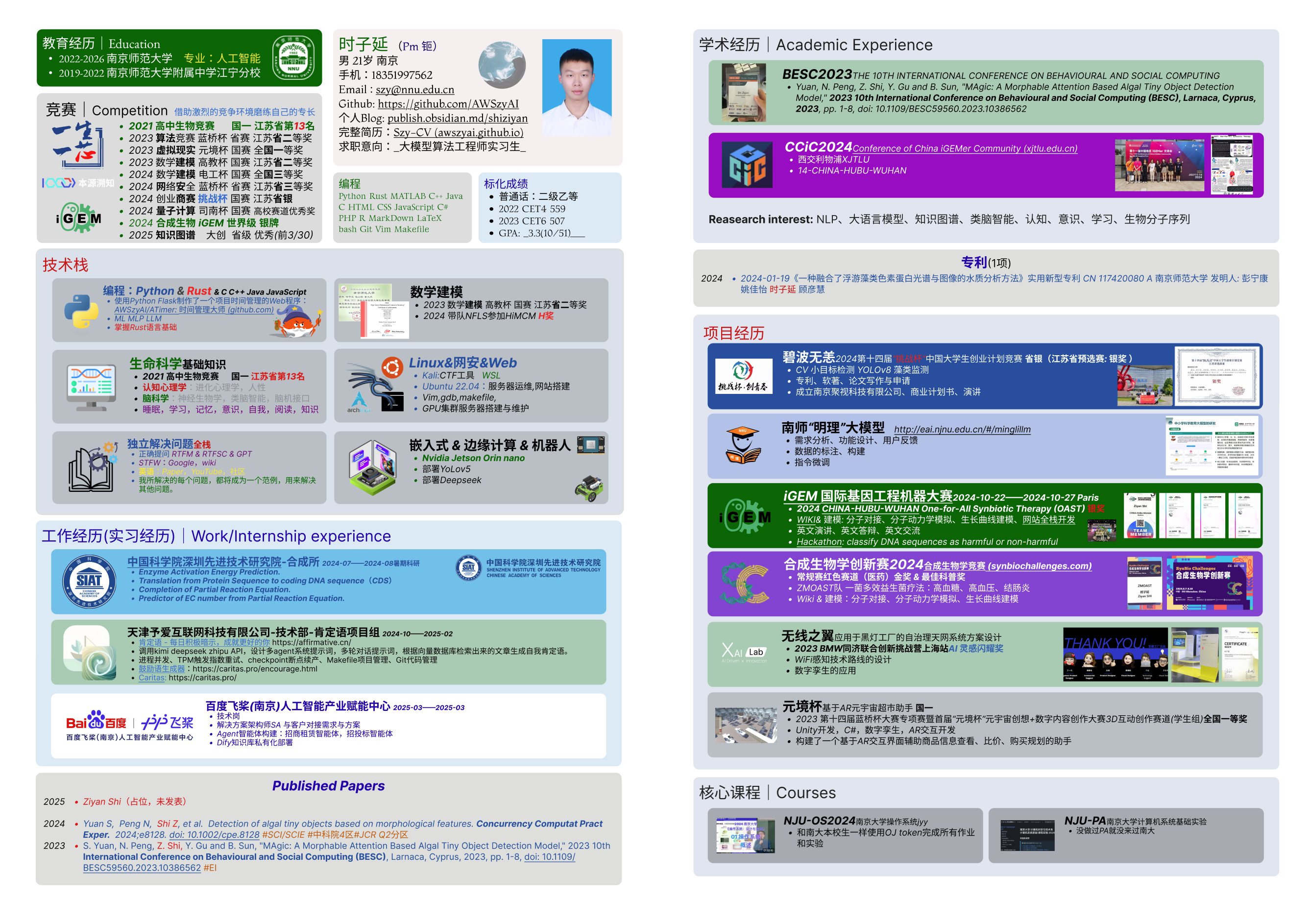The width and height of the screenshot is (1309, 924).
Task: Click the green robot car image
Action: [x=589, y=488]
